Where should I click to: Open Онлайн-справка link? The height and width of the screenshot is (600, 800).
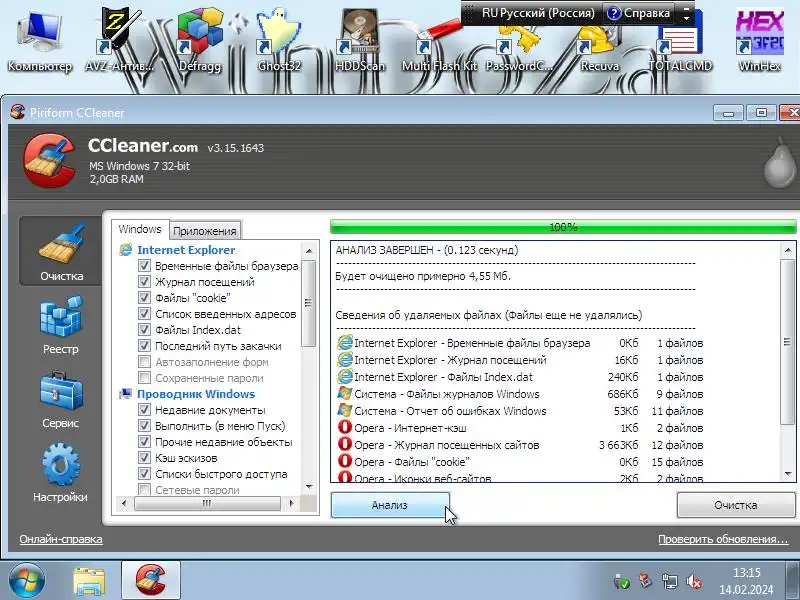(x=61, y=539)
